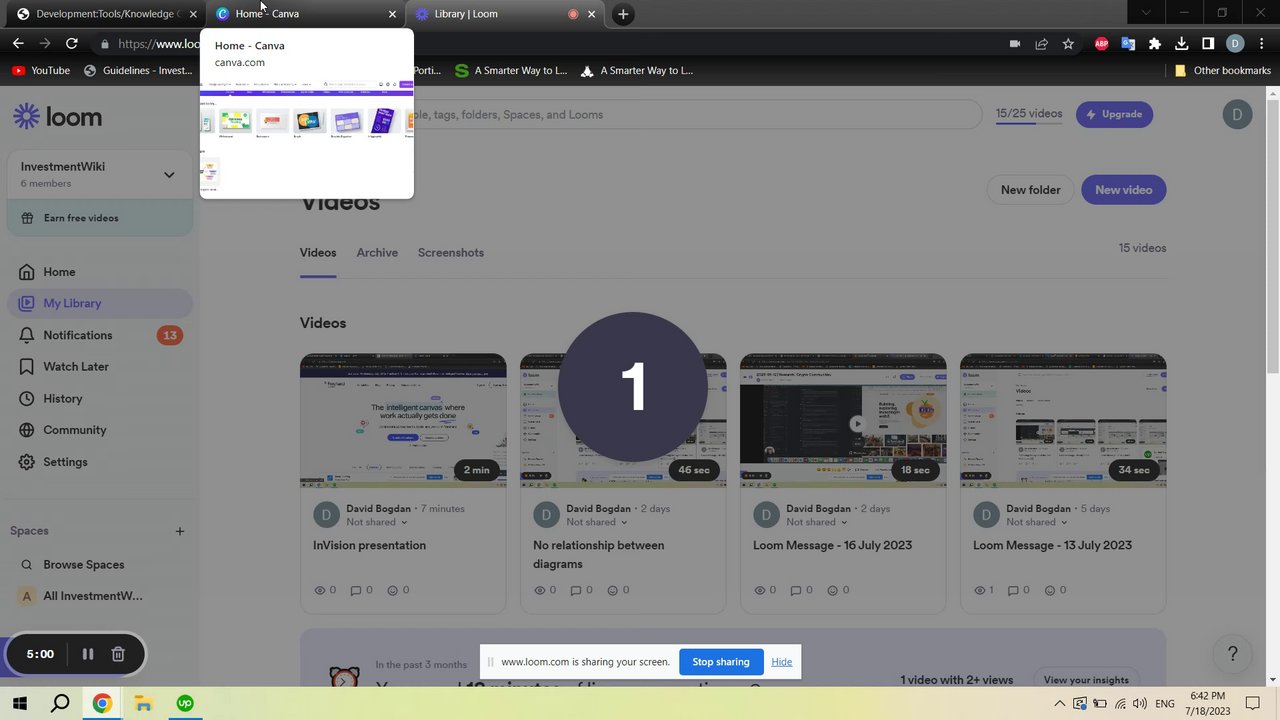Screen dimensions: 1280x720
Task: Open Settings gear in the sidebar
Action: [x=26, y=462]
